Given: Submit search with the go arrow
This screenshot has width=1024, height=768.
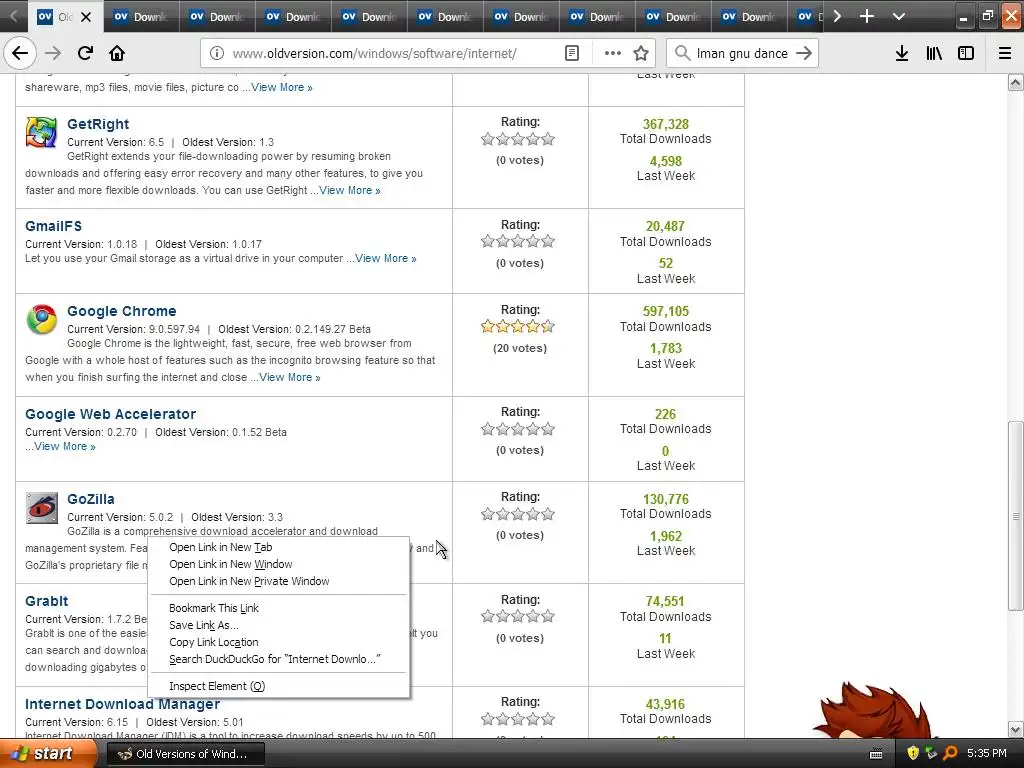Looking at the screenshot, I should click(x=804, y=53).
